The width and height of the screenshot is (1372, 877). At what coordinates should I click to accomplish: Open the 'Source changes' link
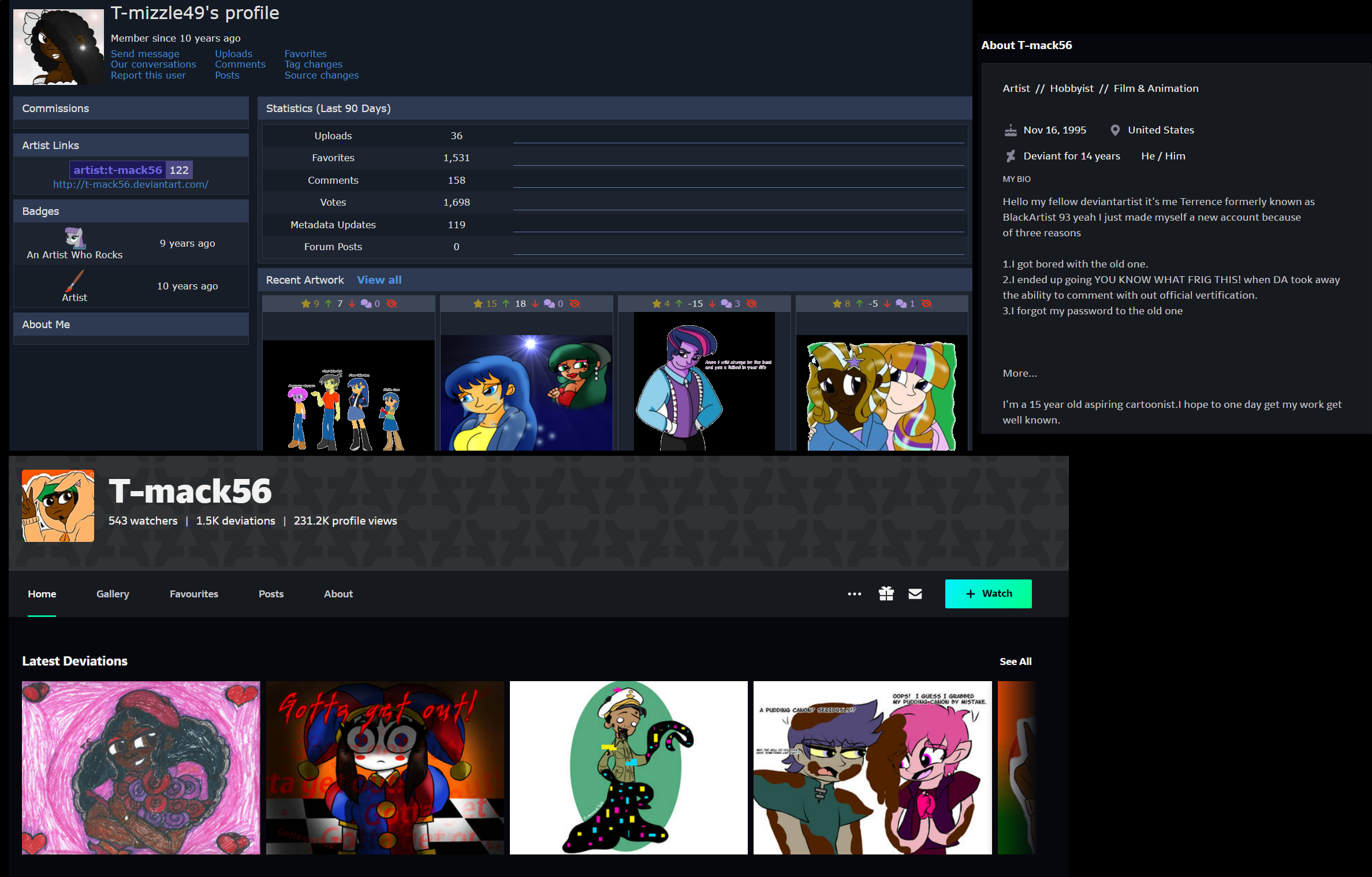[322, 75]
